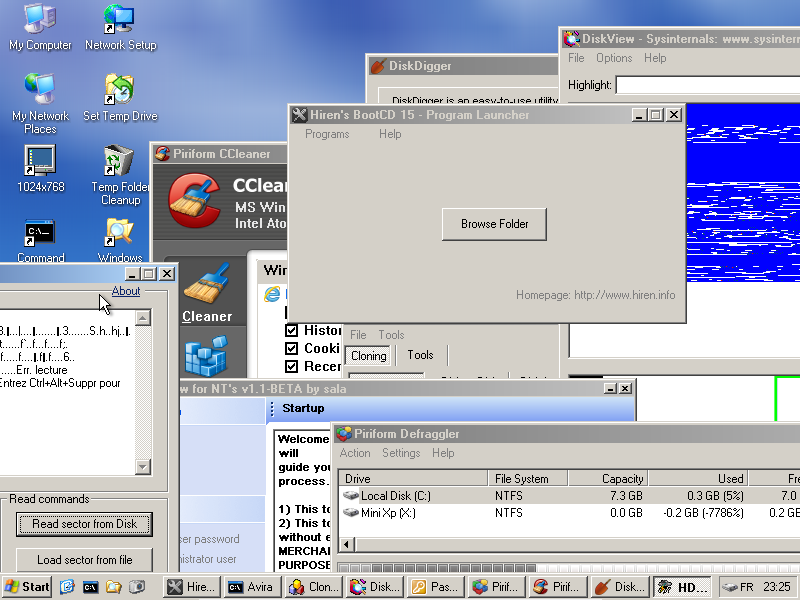Screen dimensions: 800x600
Task: Open the Network Setup desktop shortcut
Action: click(x=120, y=27)
